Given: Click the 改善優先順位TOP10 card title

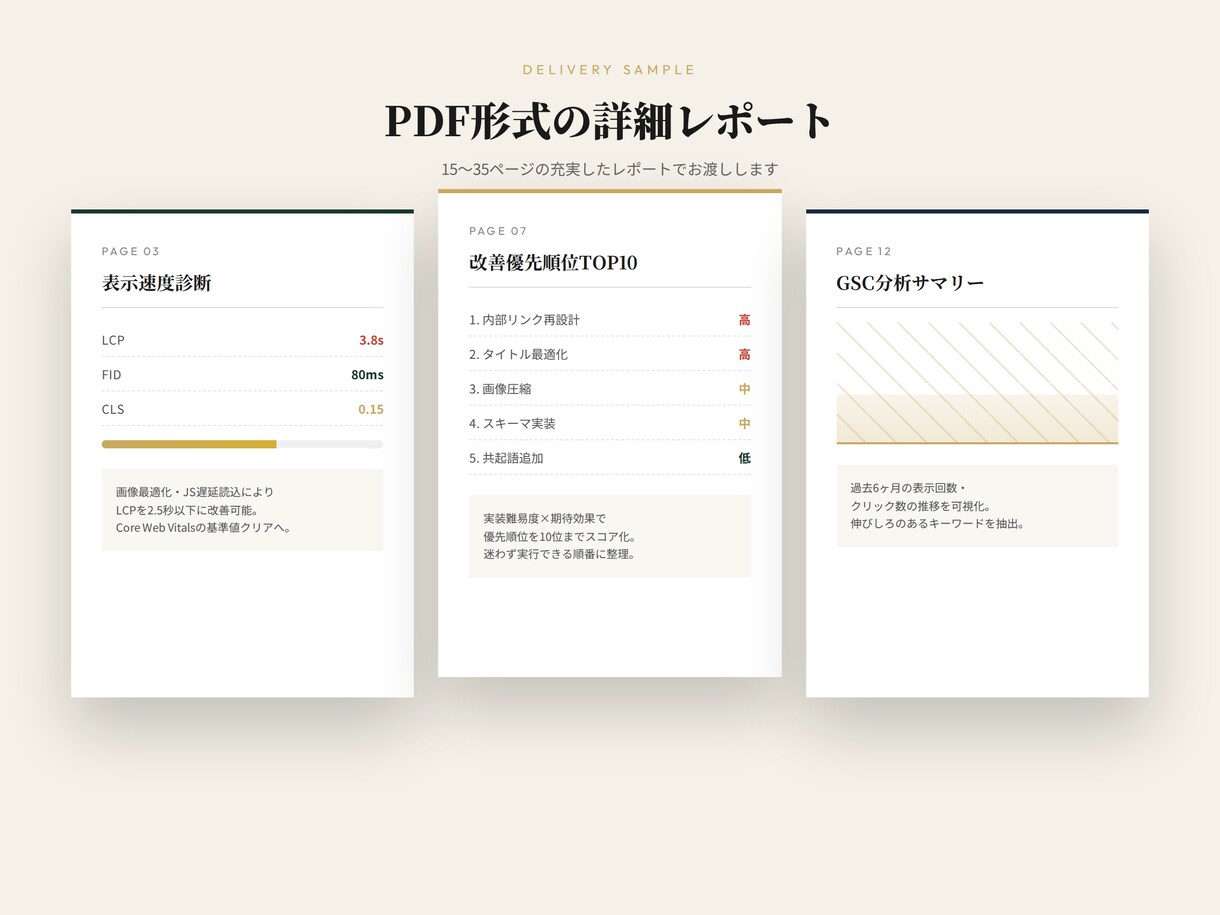Looking at the screenshot, I should coord(553,263).
